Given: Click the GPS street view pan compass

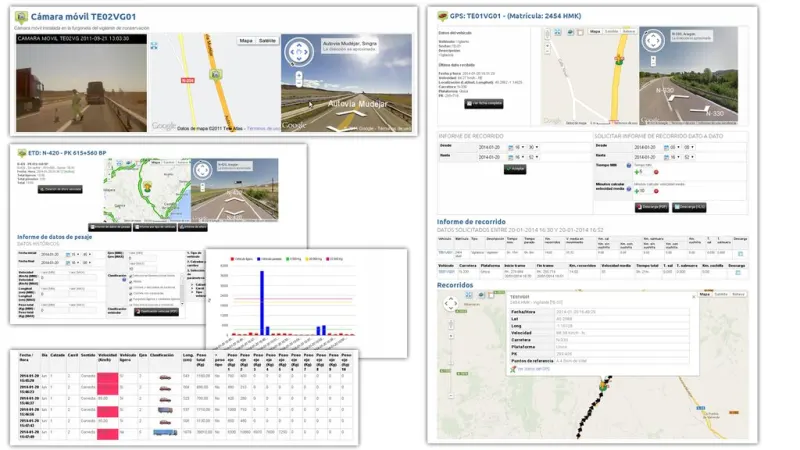Looking at the screenshot, I should click(653, 41).
